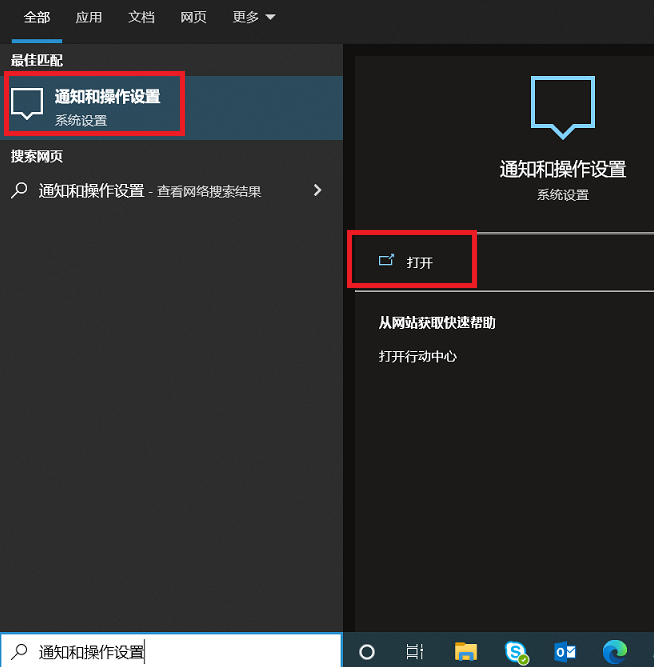Click the 最佳匹配 section heading
The image size is (656, 667).
pyautogui.click(x=37, y=60)
